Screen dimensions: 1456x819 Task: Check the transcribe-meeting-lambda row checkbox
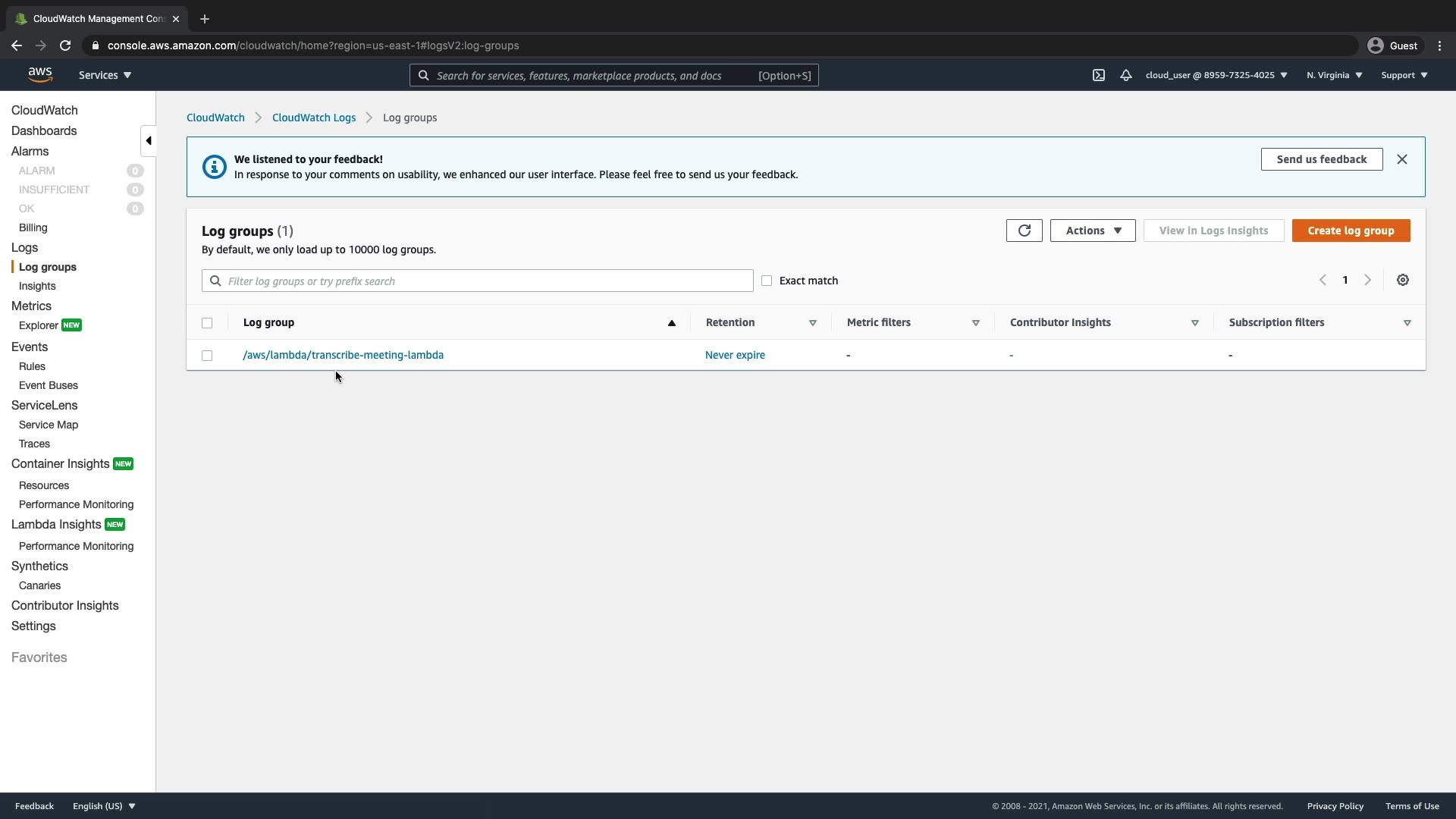207,356
